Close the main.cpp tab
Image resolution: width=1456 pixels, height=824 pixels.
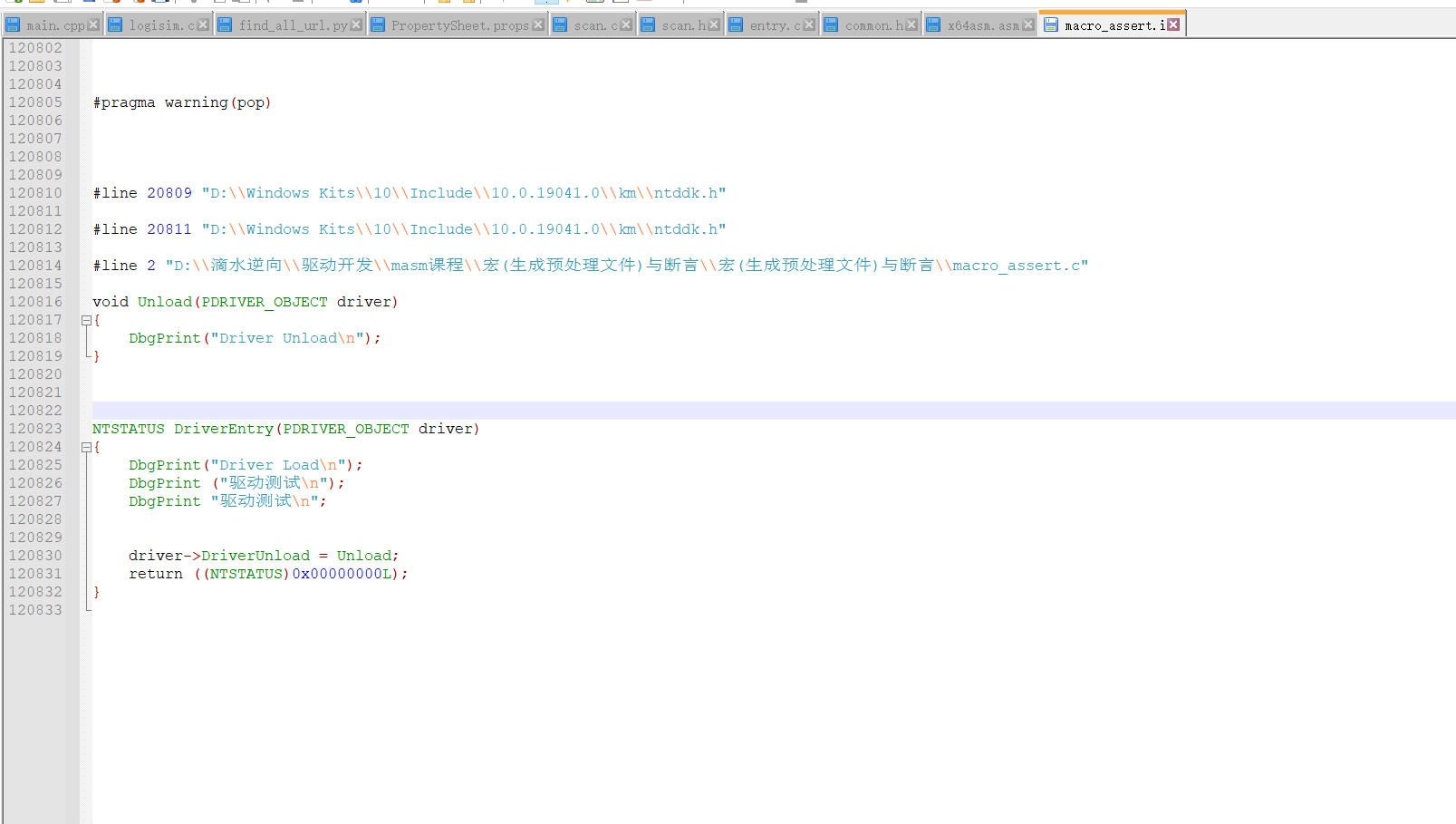[x=93, y=24]
